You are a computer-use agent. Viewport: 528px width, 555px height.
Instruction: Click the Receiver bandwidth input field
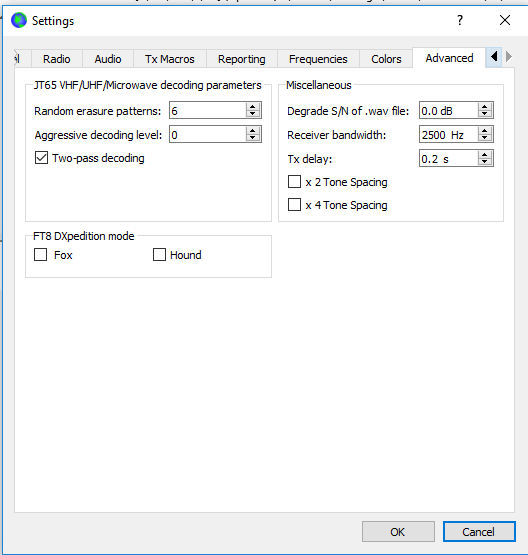[448, 135]
